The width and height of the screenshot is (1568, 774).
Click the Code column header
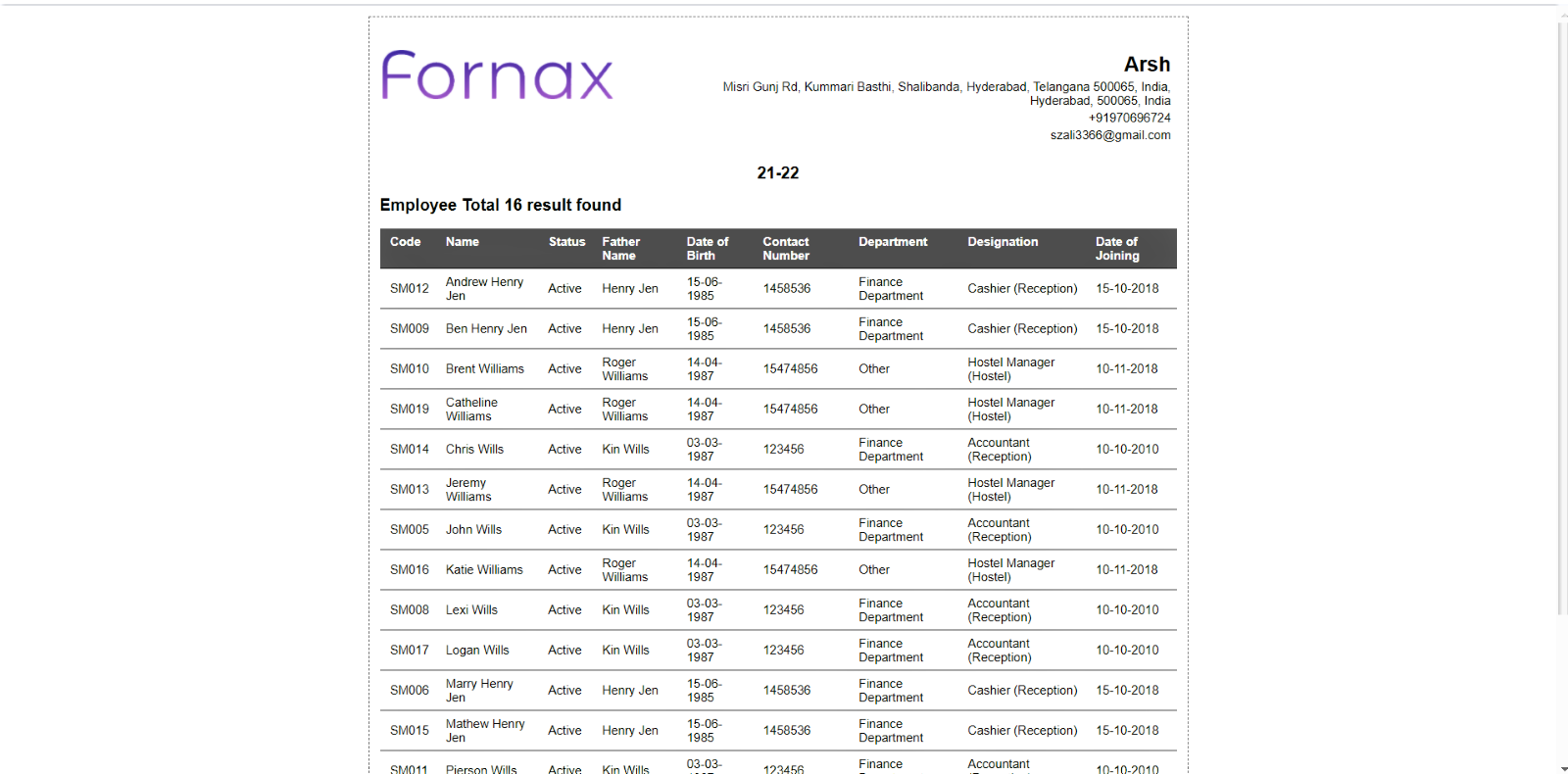[405, 242]
